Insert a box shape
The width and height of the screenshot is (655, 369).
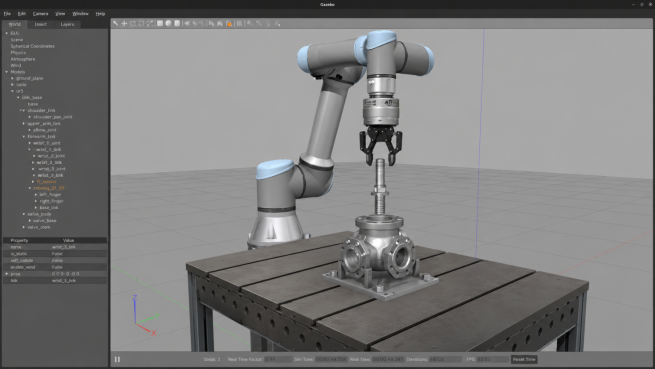pyautogui.click(x=160, y=23)
